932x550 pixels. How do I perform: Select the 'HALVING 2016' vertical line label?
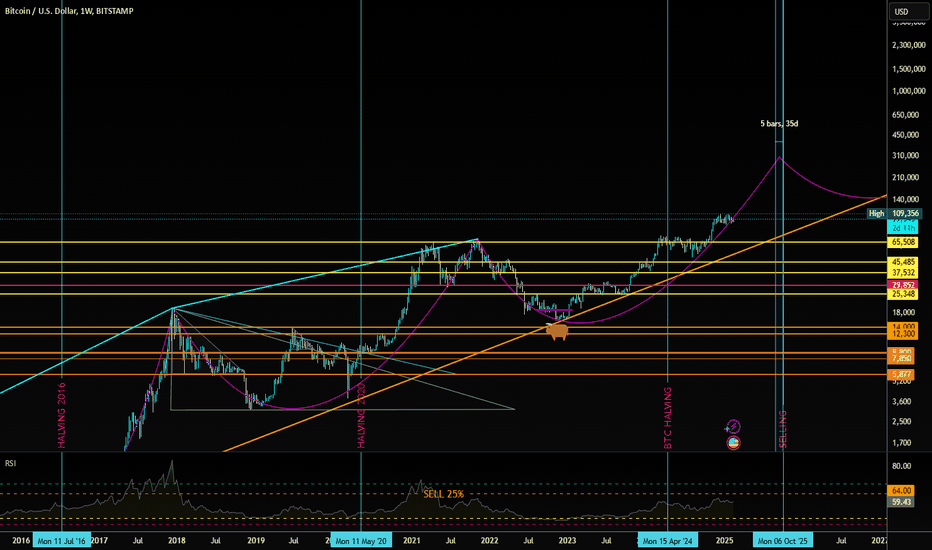pos(61,415)
